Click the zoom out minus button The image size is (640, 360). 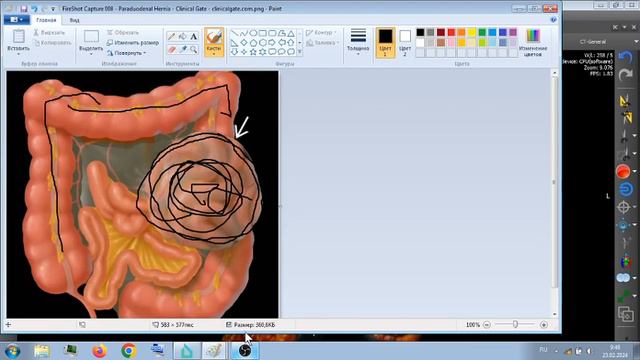(x=487, y=325)
